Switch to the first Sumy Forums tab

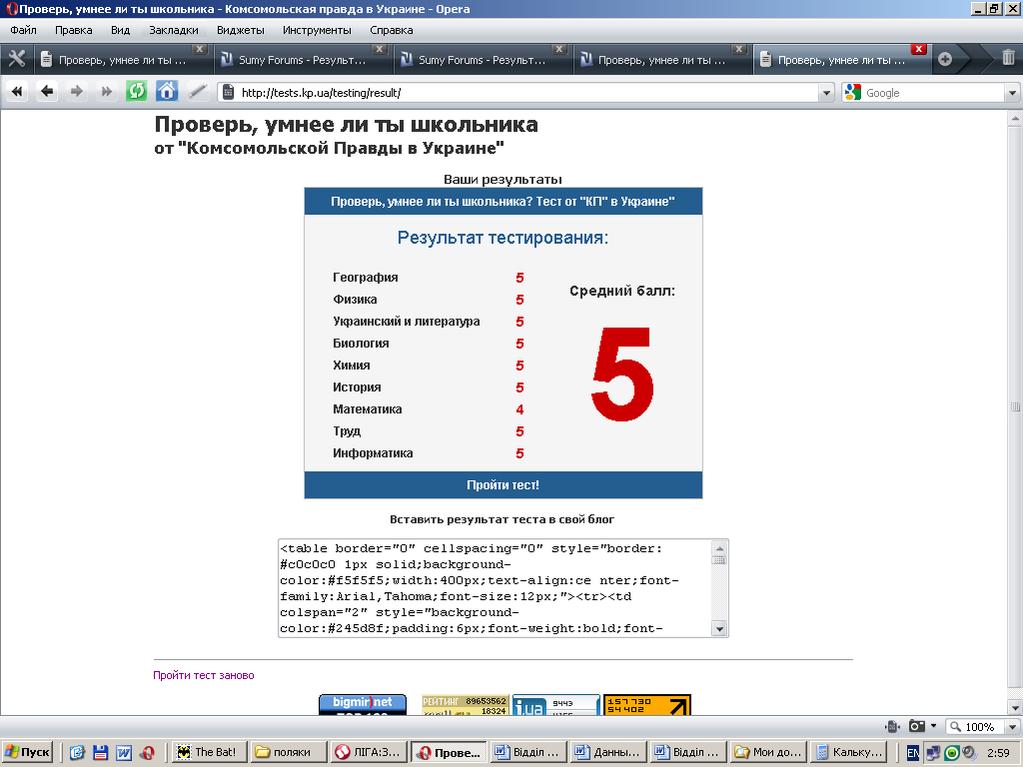point(300,60)
